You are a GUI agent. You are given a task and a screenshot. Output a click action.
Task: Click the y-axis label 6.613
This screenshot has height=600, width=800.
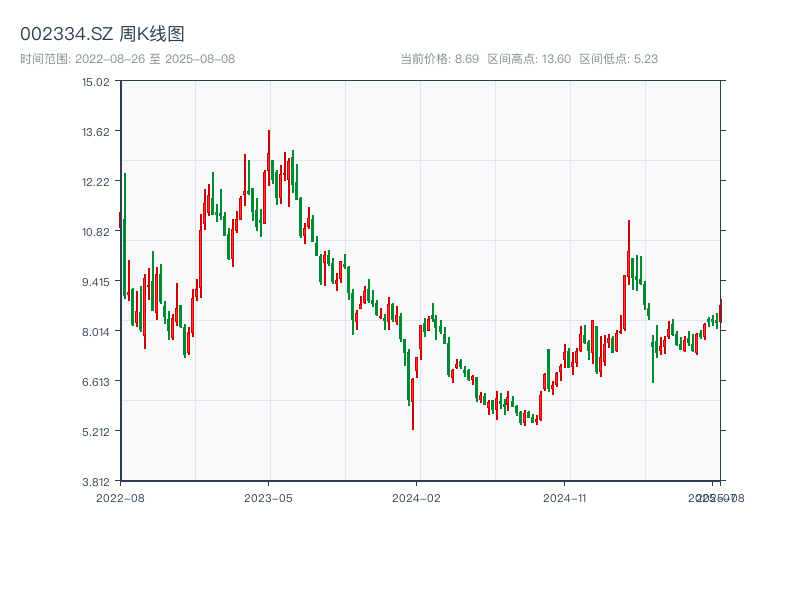[95, 382]
